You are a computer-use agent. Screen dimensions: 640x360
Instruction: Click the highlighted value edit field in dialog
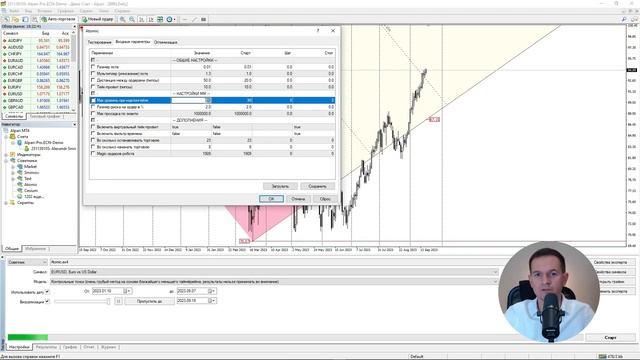(x=191, y=100)
